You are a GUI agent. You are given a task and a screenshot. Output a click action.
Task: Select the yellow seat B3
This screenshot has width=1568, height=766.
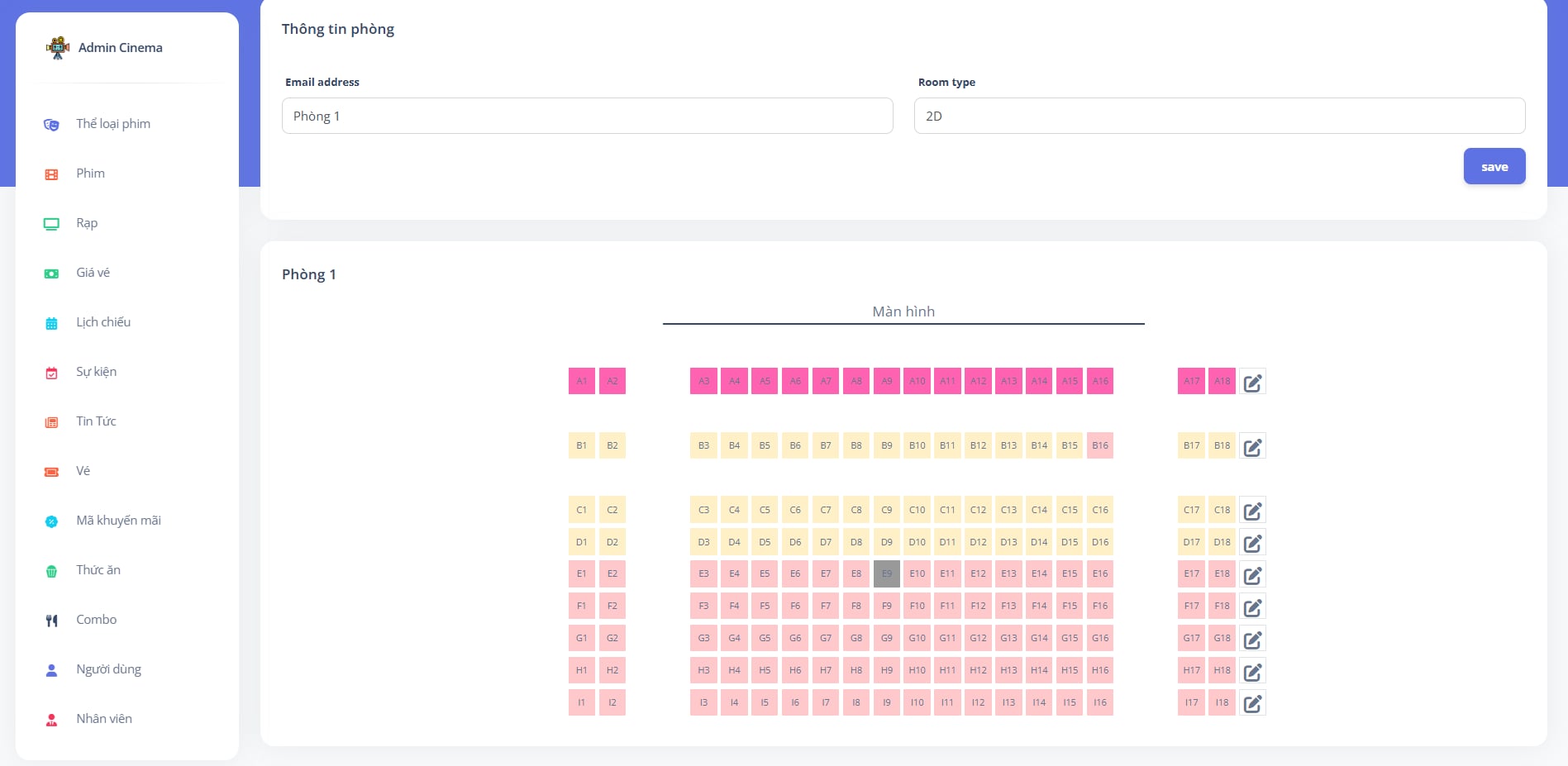703,445
